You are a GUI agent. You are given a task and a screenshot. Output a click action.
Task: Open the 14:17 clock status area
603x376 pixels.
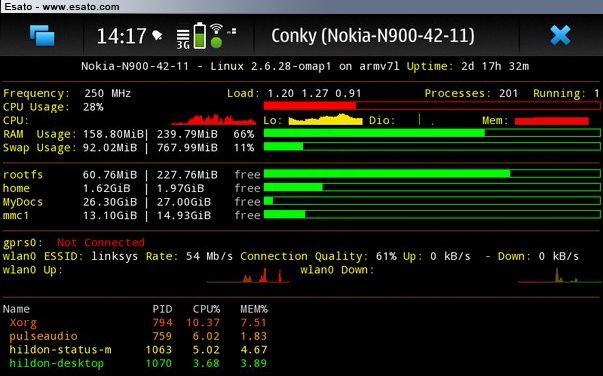click(122, 36)
